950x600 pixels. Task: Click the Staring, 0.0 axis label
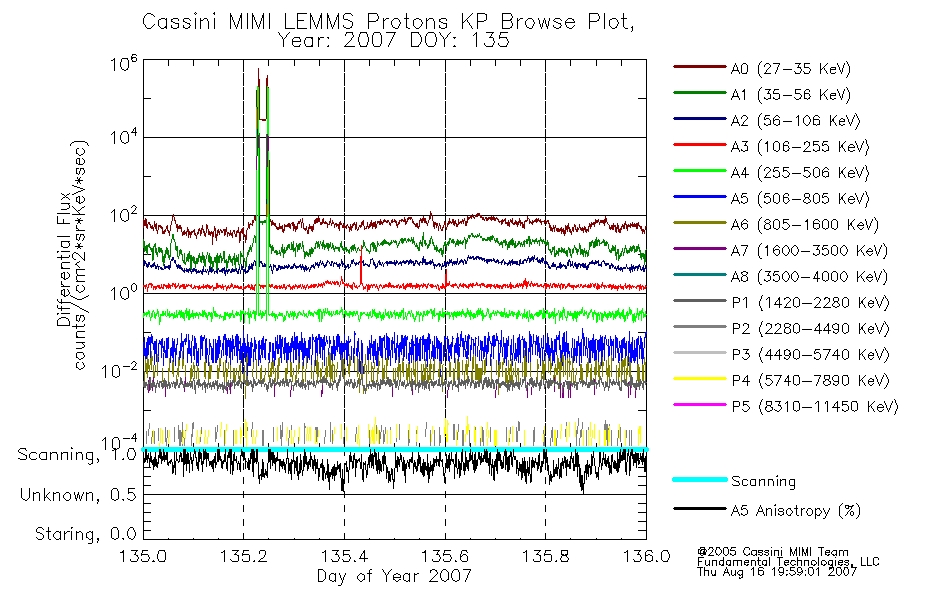click(86, 535)
